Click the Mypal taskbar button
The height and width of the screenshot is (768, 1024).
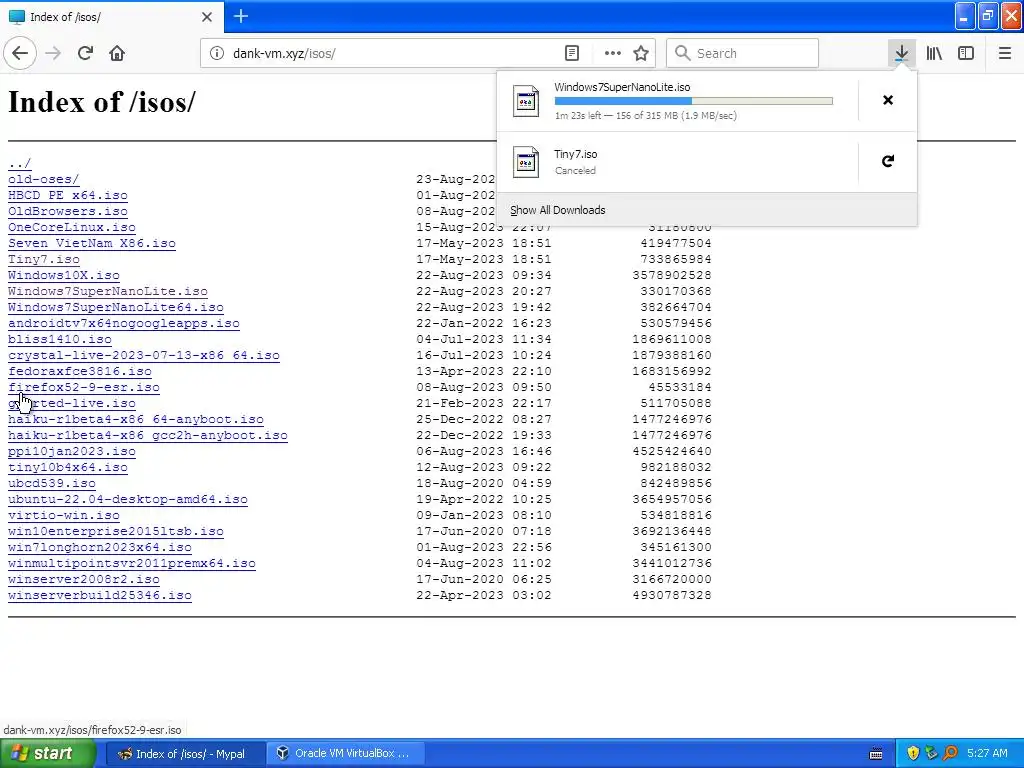(185, 754)
